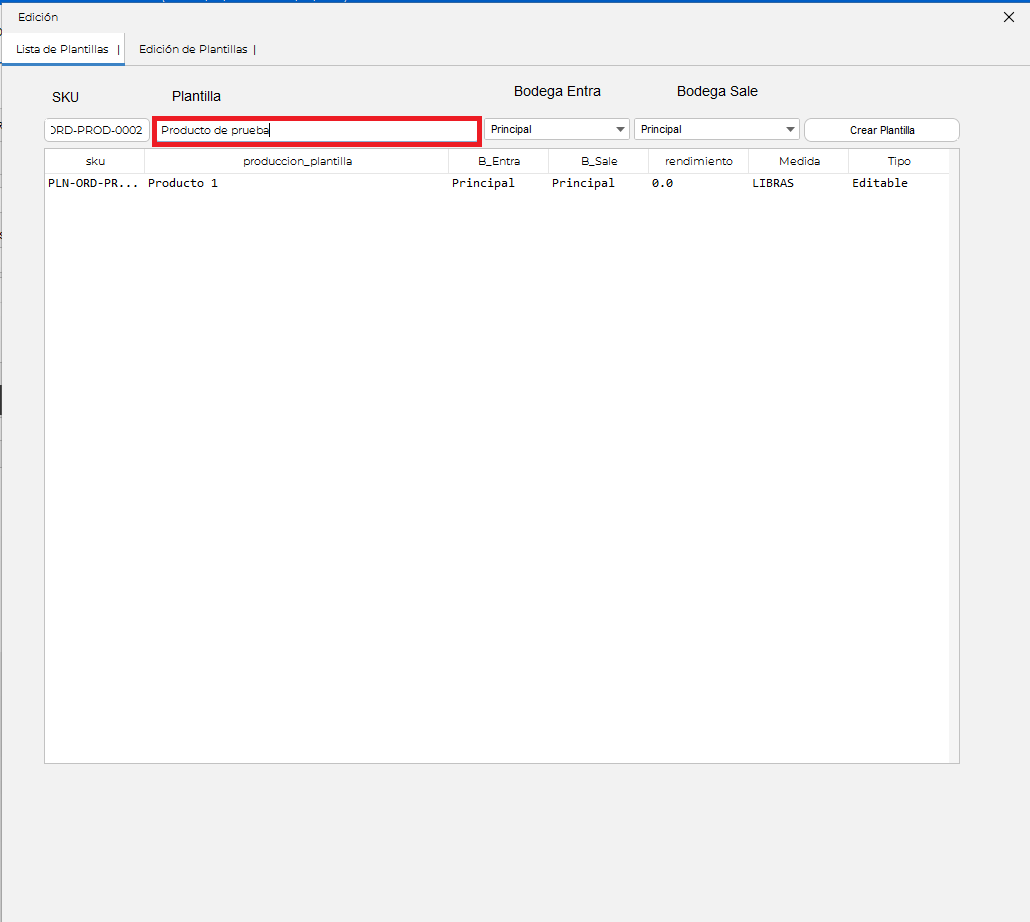Expand the Bodega Entra dropdown arrow
This screenshot has width=1030, height=922.
[620, 129]
